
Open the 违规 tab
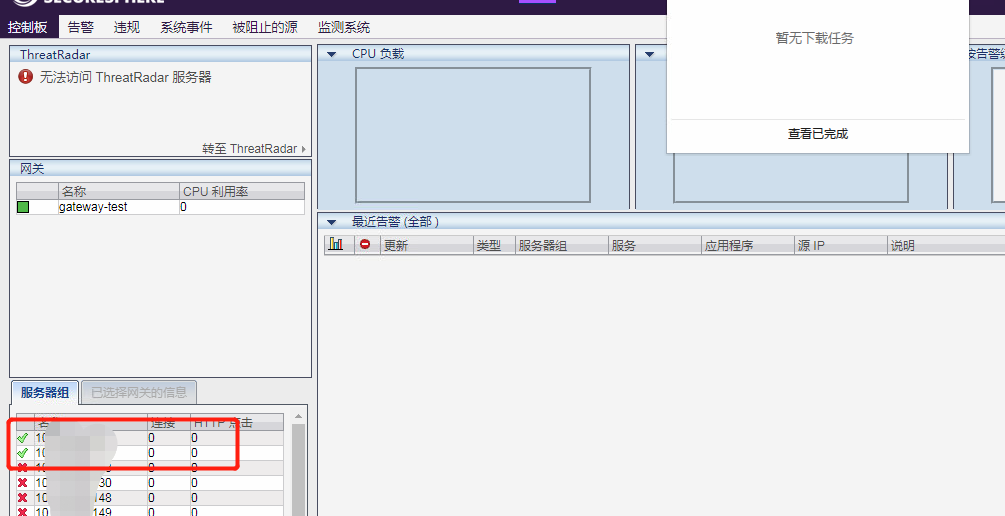pos(127,27)
